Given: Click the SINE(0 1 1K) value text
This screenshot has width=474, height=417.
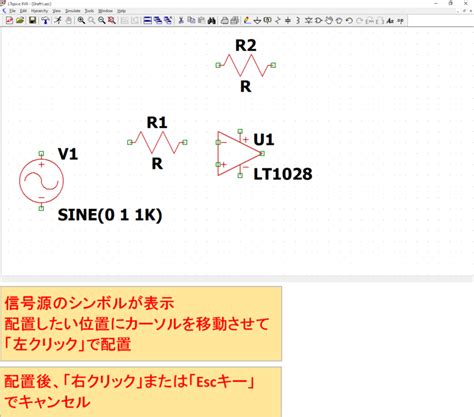Looking at the screenshot, I should pyautogui.click(x=110, y=215).
